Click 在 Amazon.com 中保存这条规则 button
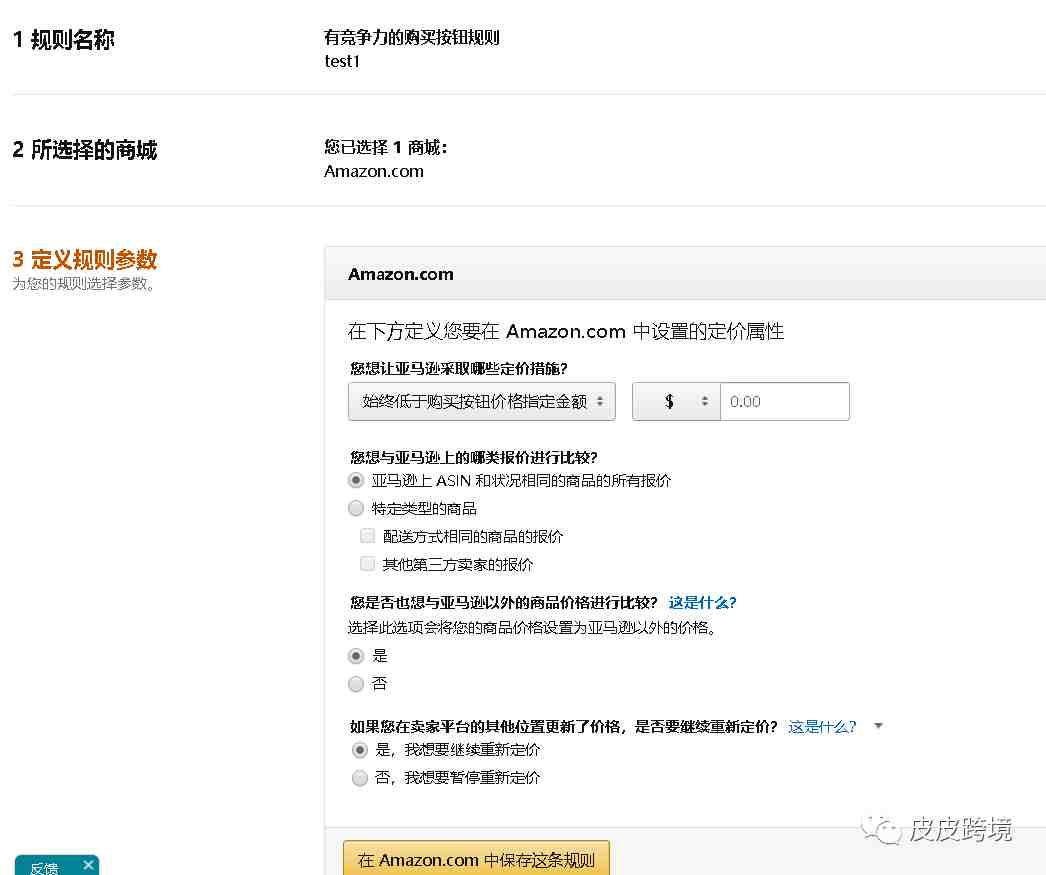The height and width of the screenshot is (875, 1046). [x=476, y=858]
